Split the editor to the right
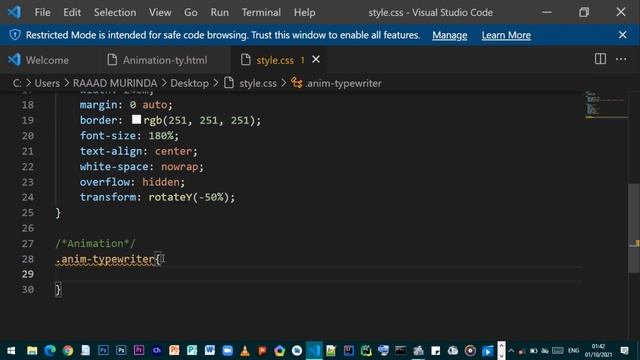The height and width of the screenshot is (360, 640). coord(600,59)
